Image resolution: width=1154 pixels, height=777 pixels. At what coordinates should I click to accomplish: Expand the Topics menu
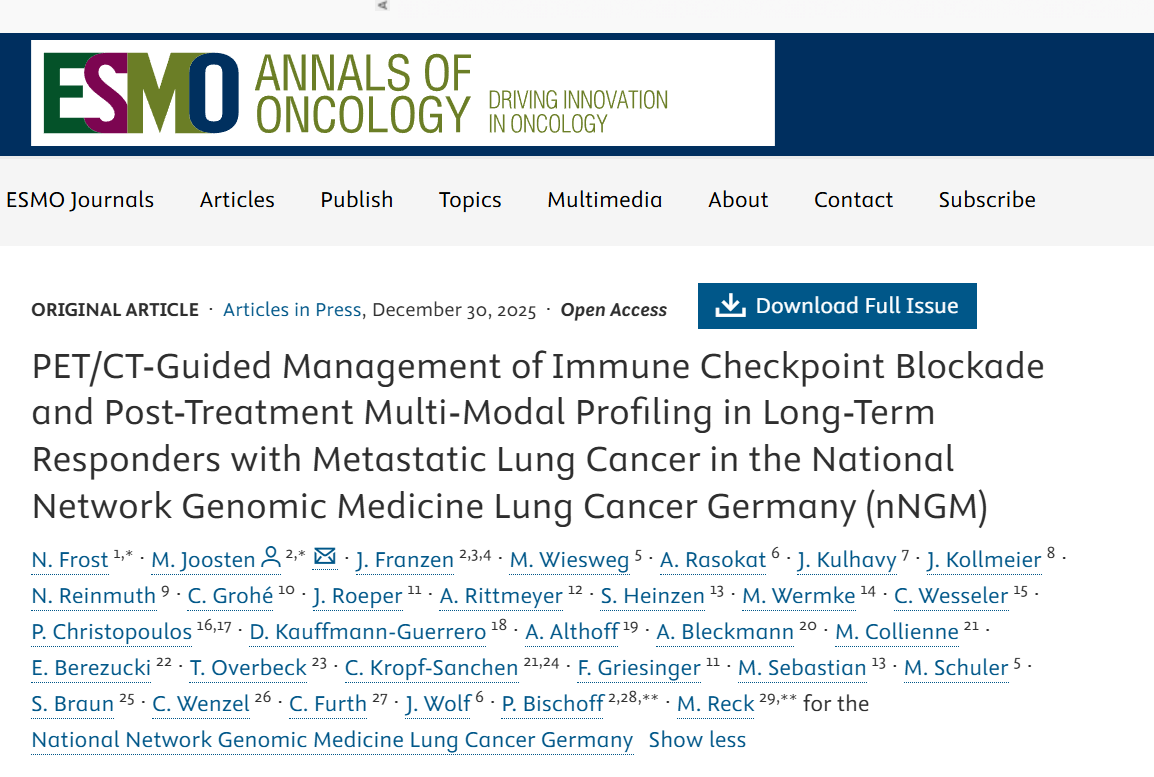470,200
